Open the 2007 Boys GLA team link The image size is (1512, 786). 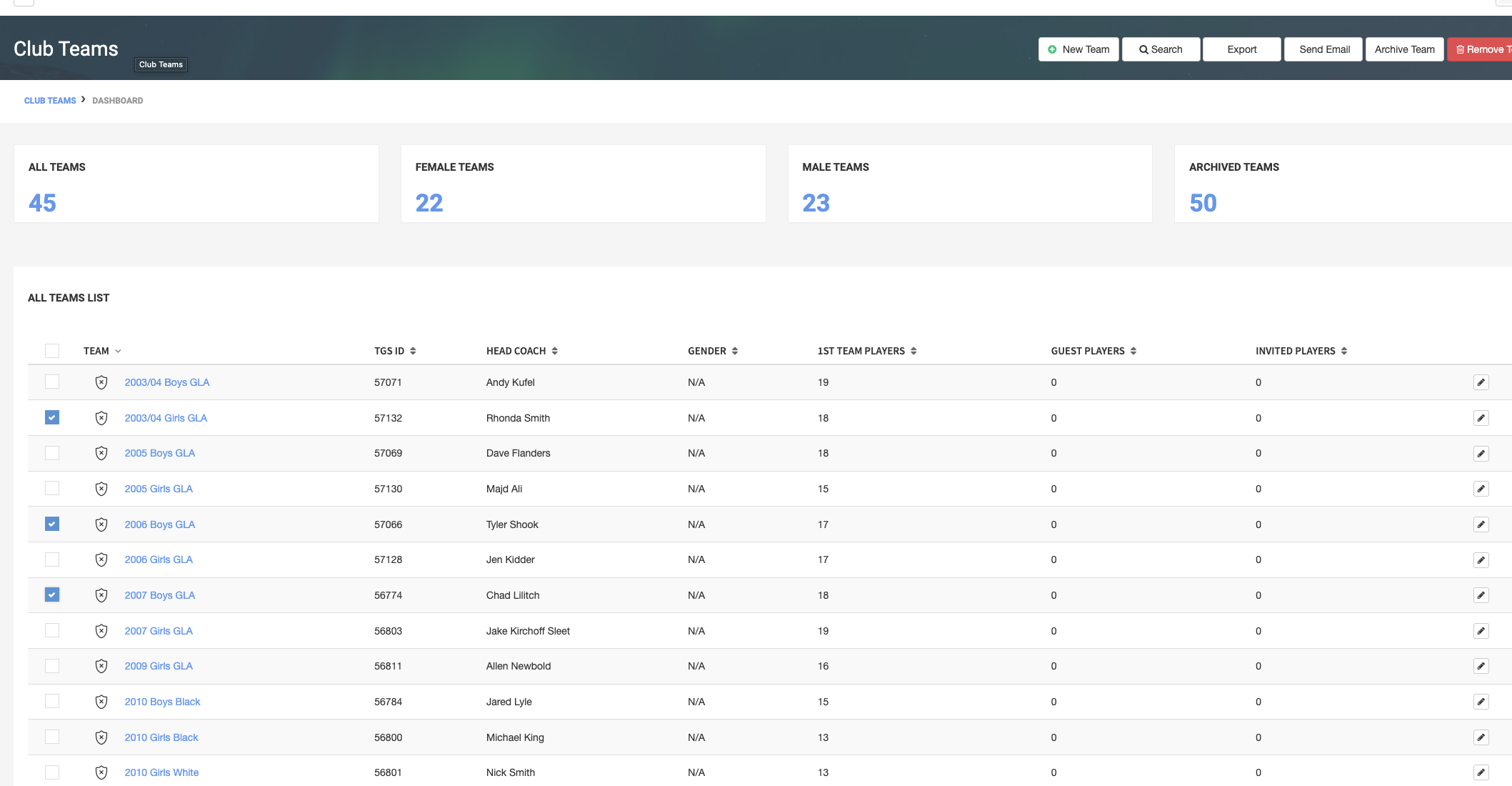pyautogui.click(x=159, y=595)
